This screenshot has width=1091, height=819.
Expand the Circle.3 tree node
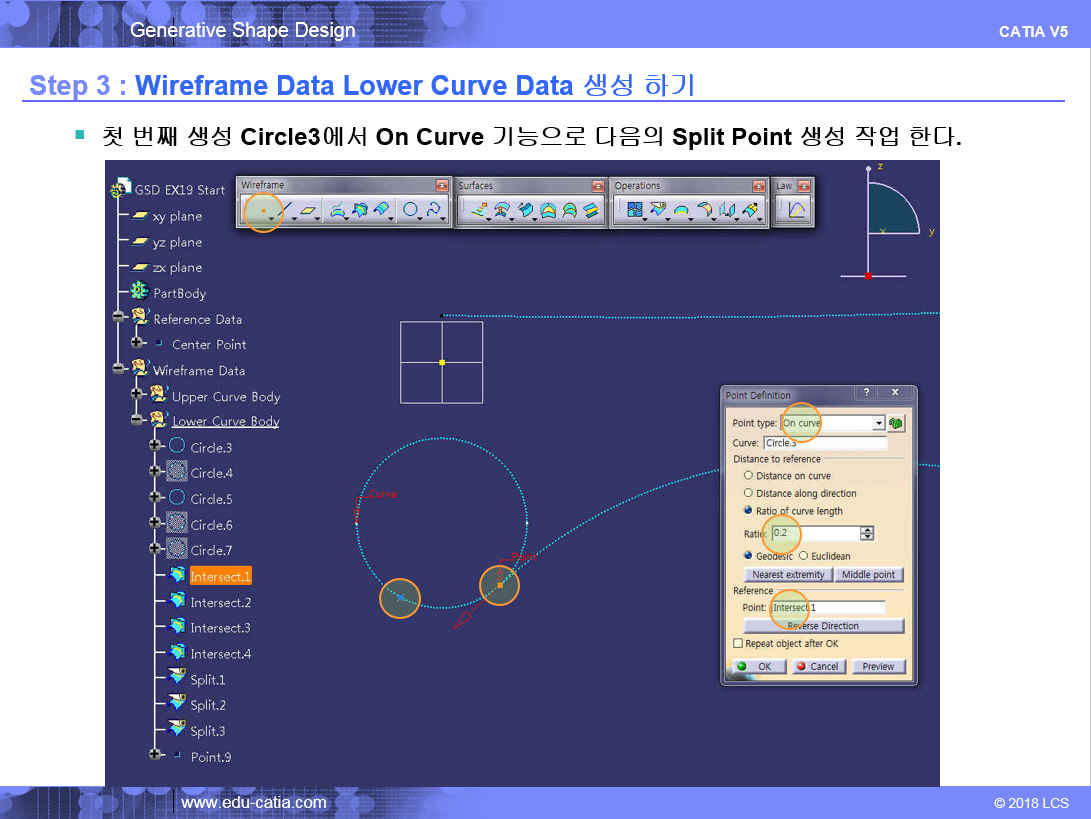pos(154,447)
